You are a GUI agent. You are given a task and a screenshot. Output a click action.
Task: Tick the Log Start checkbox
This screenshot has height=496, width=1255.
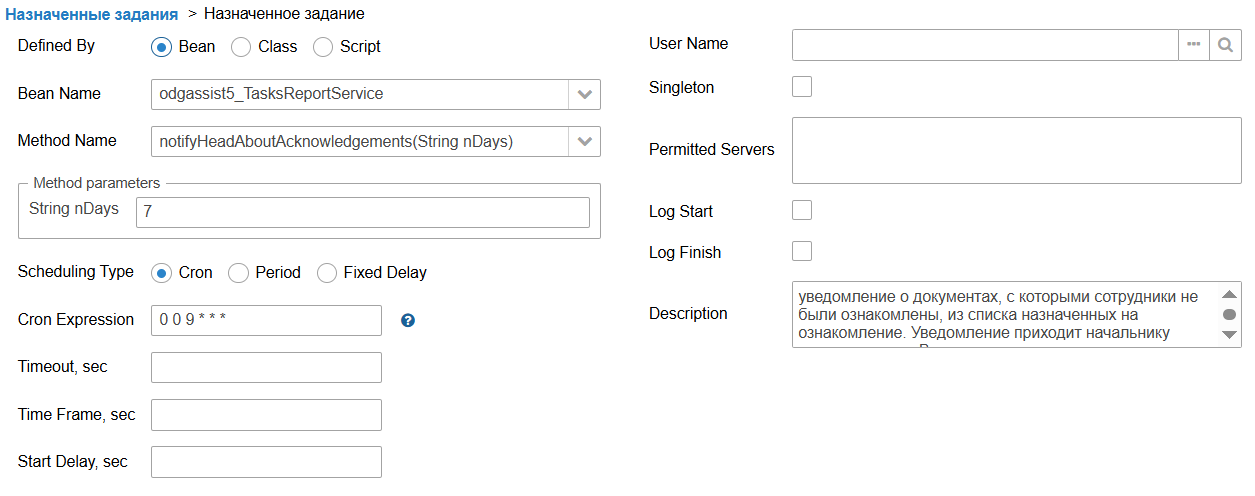pyautogui.click(x=802, y=210)
